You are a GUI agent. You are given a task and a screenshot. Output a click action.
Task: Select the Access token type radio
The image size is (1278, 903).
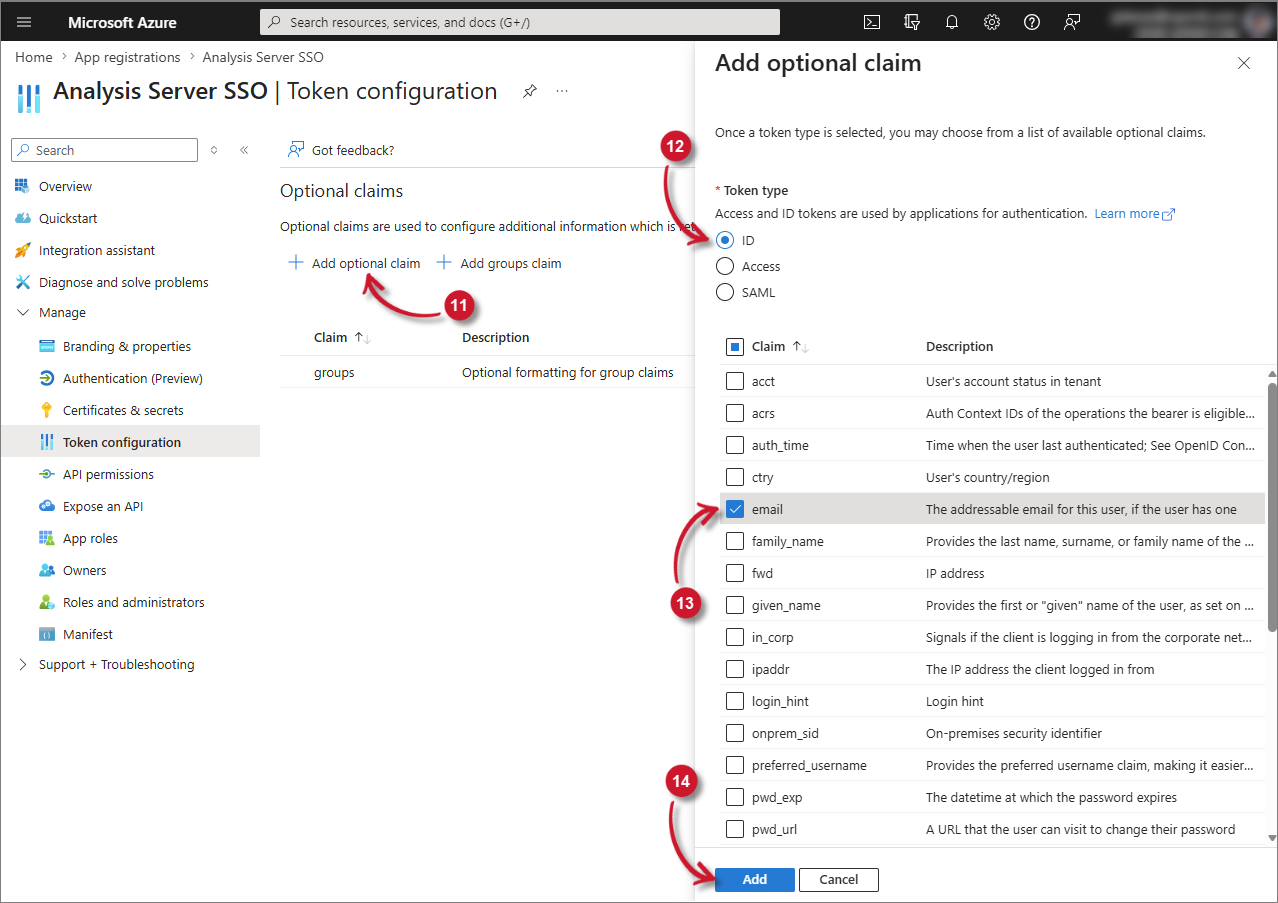[x=725, y=266]
